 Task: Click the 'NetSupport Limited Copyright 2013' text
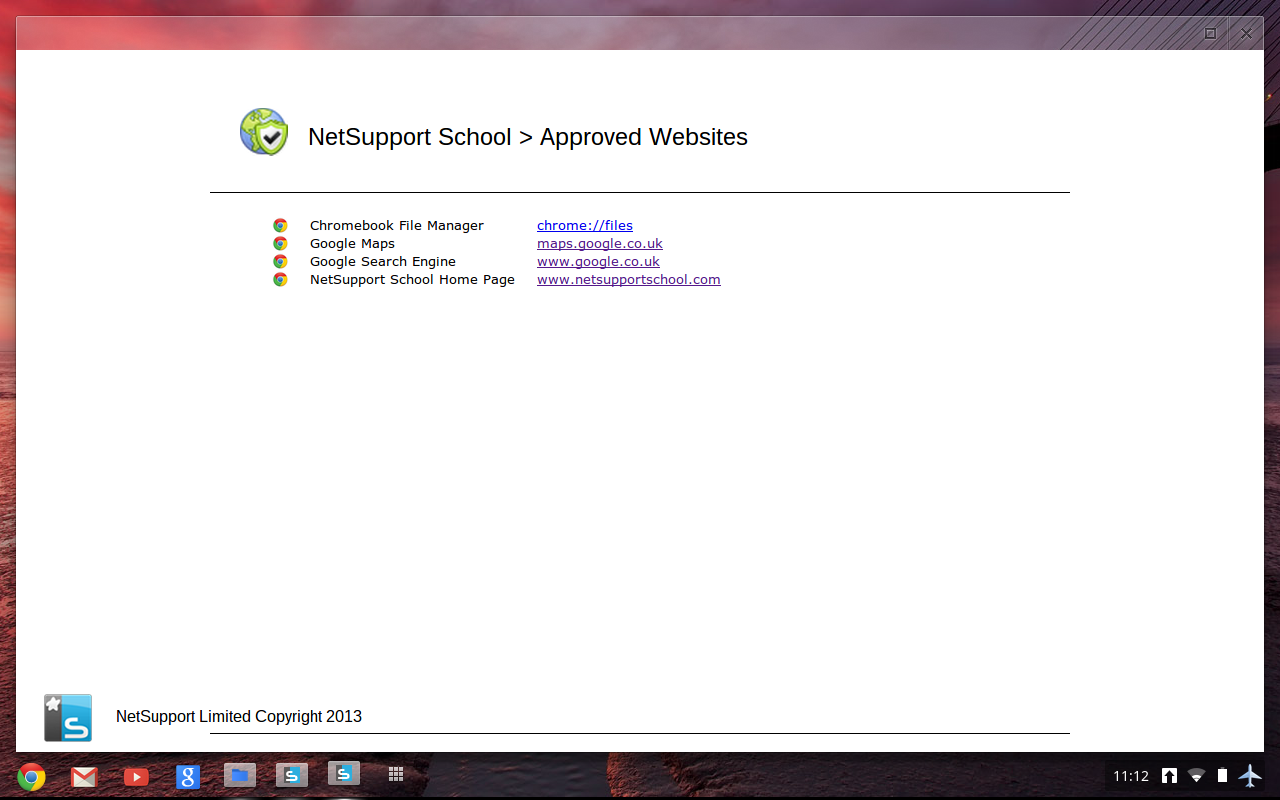click(239, 717)
